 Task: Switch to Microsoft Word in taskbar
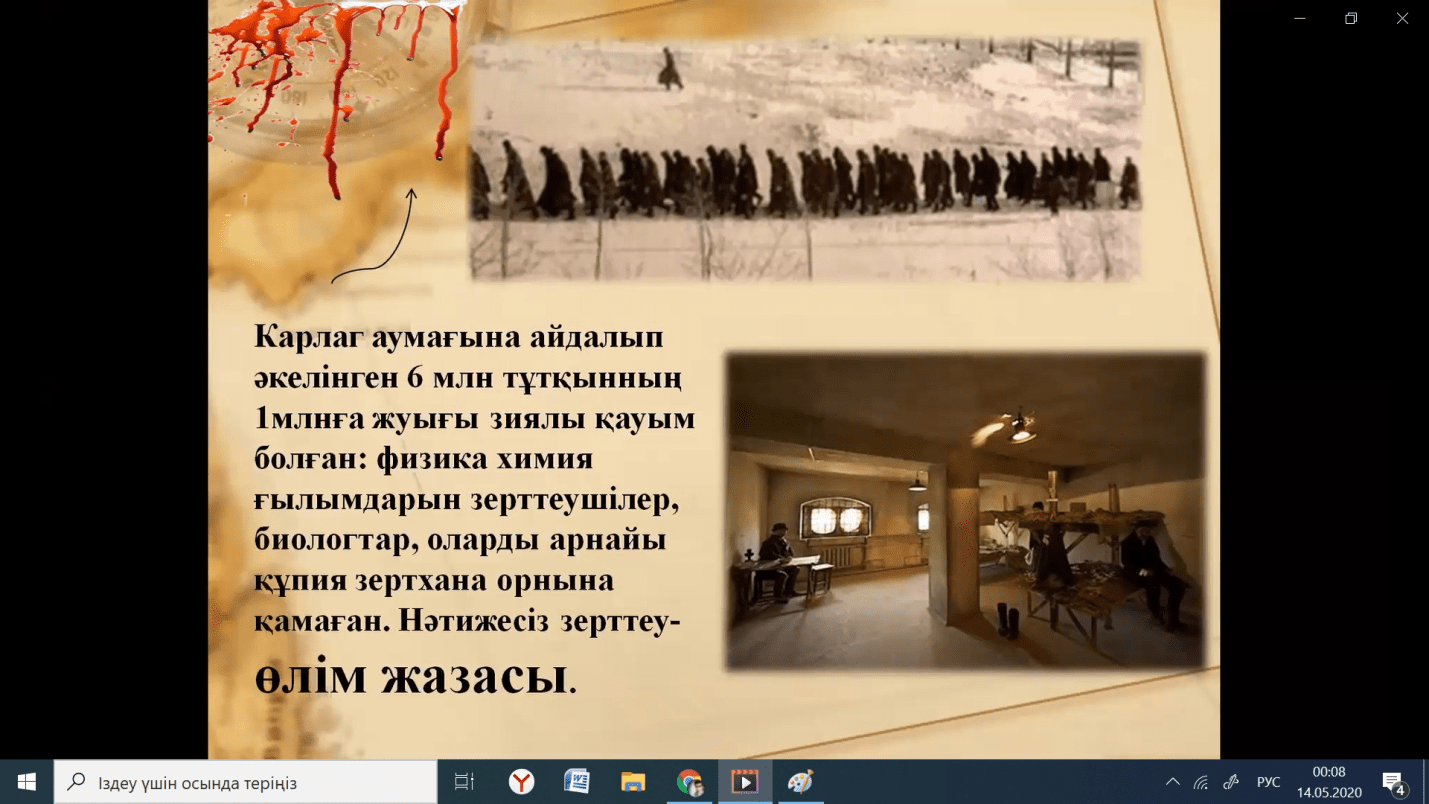[577, 782]
